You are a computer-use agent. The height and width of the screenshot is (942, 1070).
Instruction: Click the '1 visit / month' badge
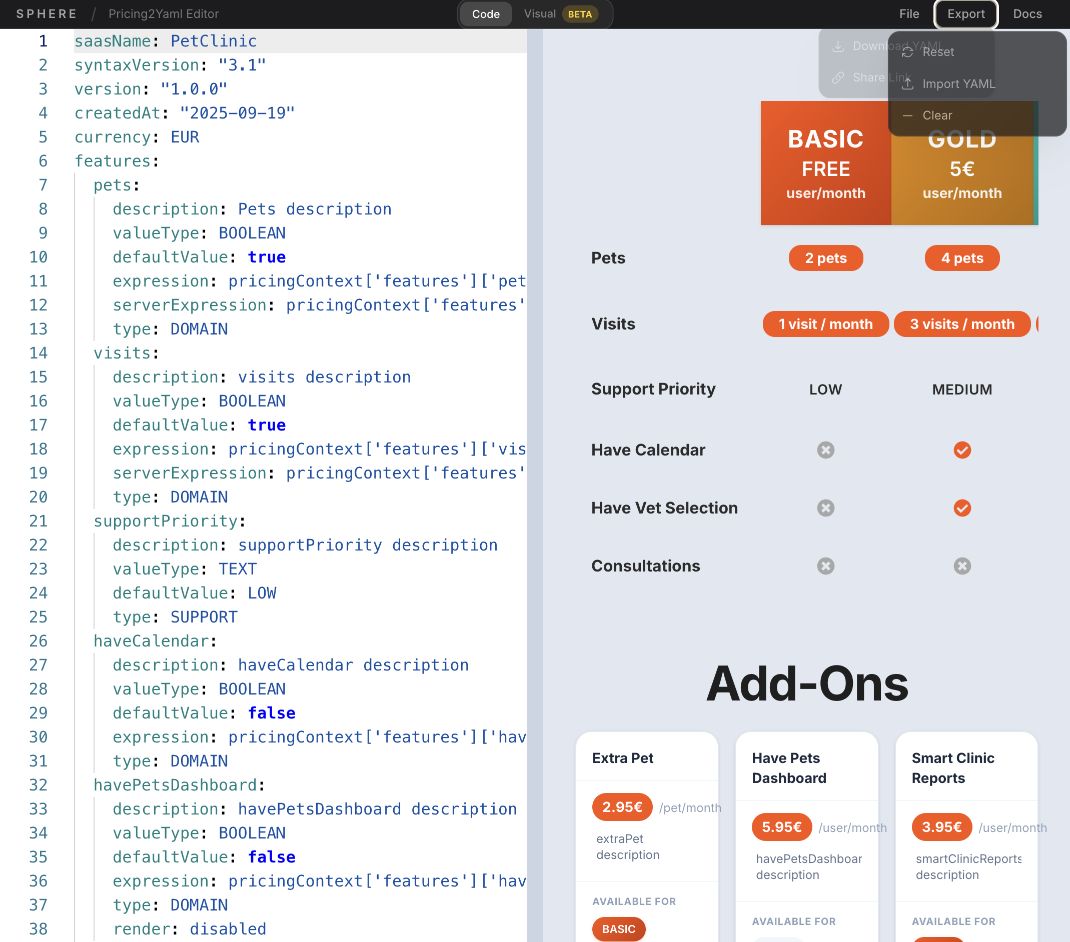[x=826, y=324]
